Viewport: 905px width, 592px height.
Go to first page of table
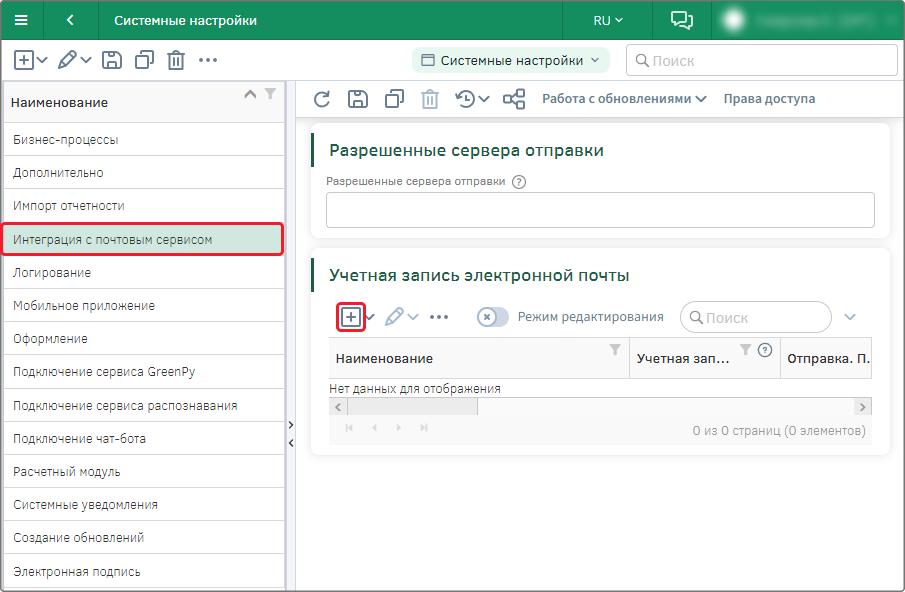point(349,428)
